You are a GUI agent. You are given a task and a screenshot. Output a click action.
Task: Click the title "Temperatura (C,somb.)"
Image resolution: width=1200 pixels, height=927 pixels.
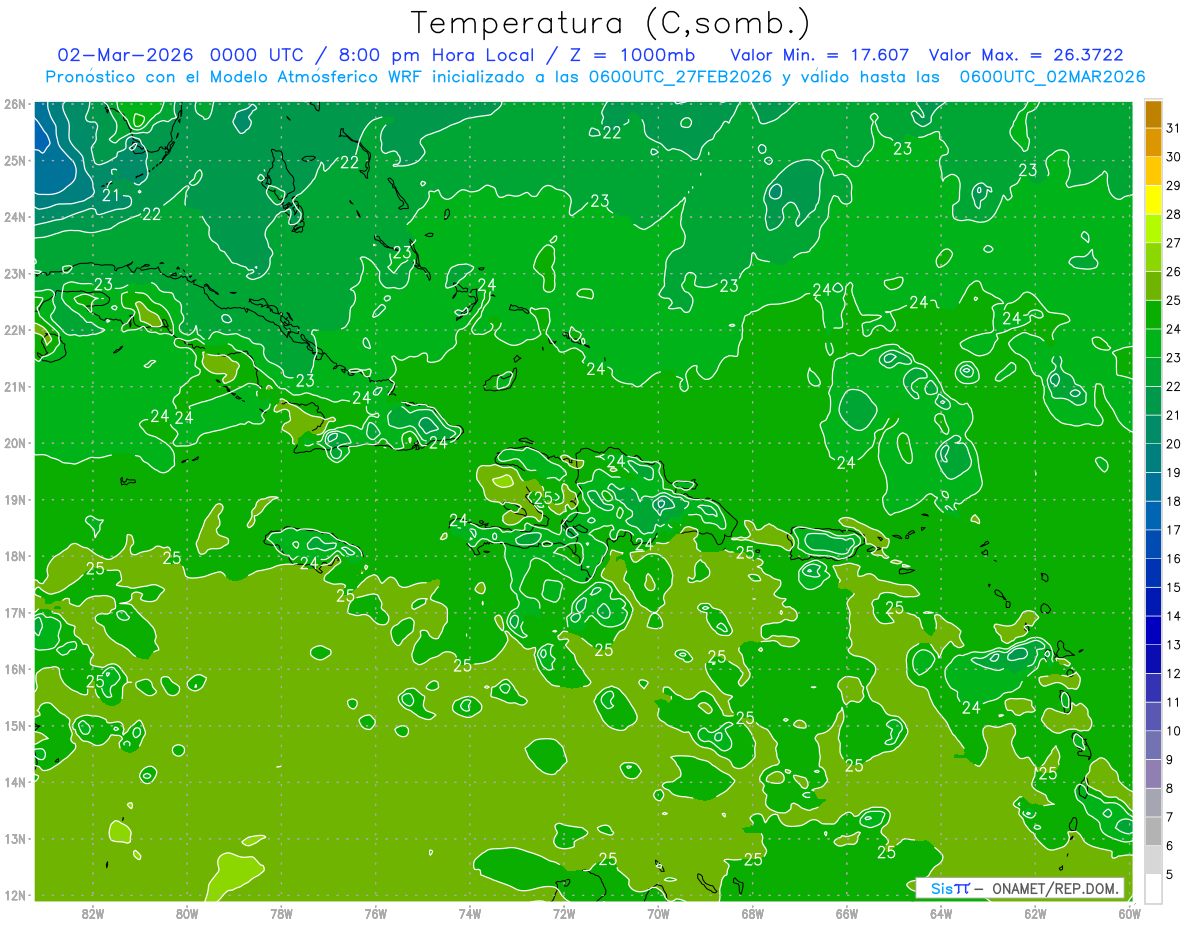(611, 23)
